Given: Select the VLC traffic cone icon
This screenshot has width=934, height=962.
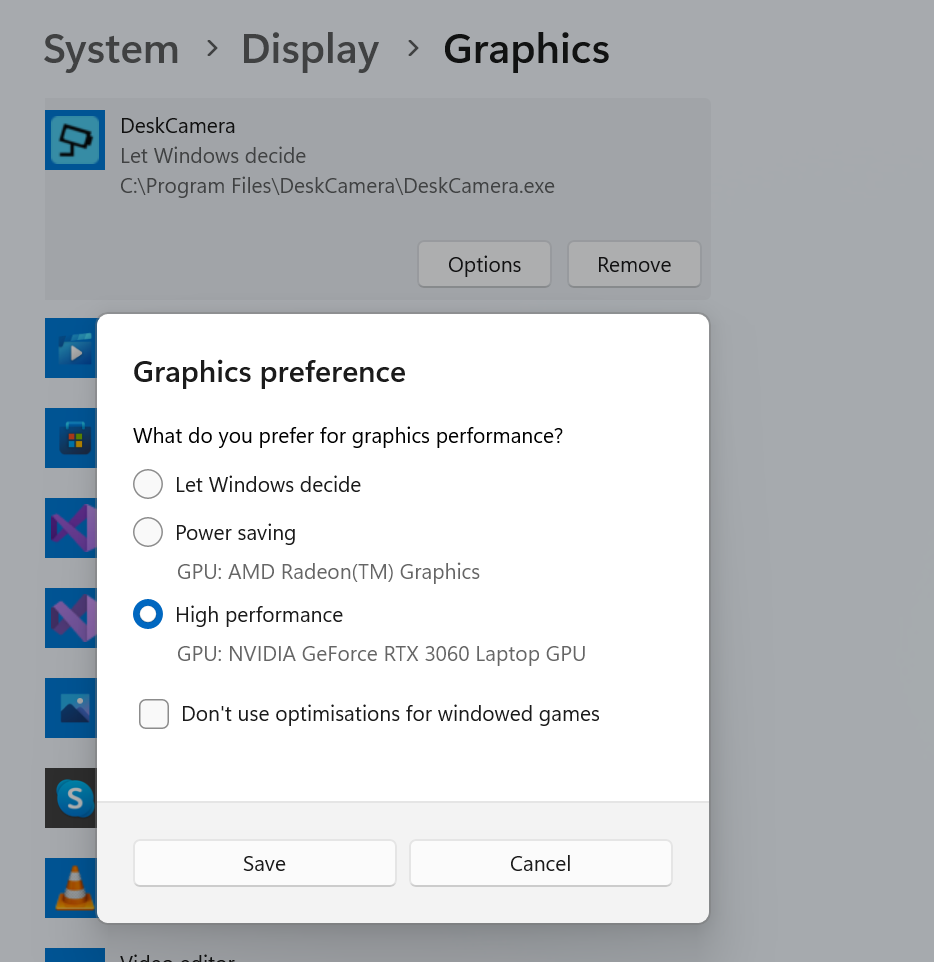Looking at the screenshot, I should coord(71,888).
